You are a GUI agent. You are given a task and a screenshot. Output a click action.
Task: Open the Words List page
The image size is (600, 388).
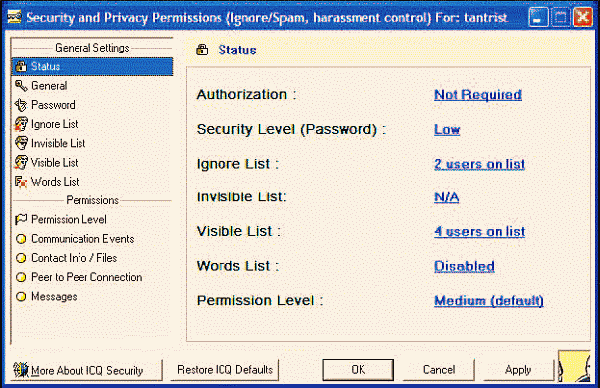pos(55,182)
